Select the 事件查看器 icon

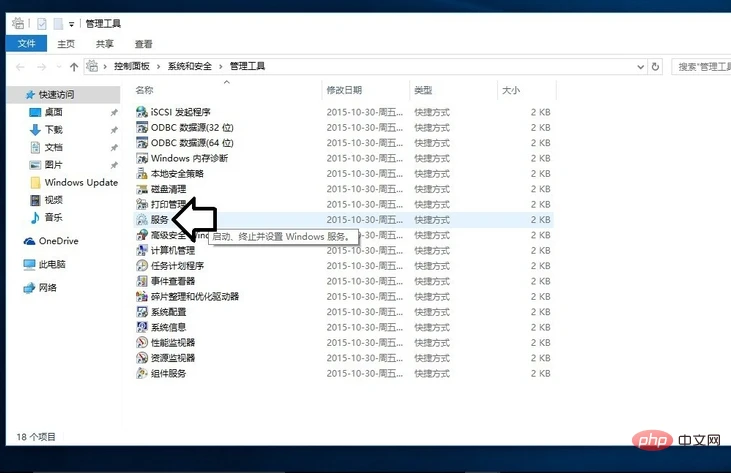tap(142, 281)
